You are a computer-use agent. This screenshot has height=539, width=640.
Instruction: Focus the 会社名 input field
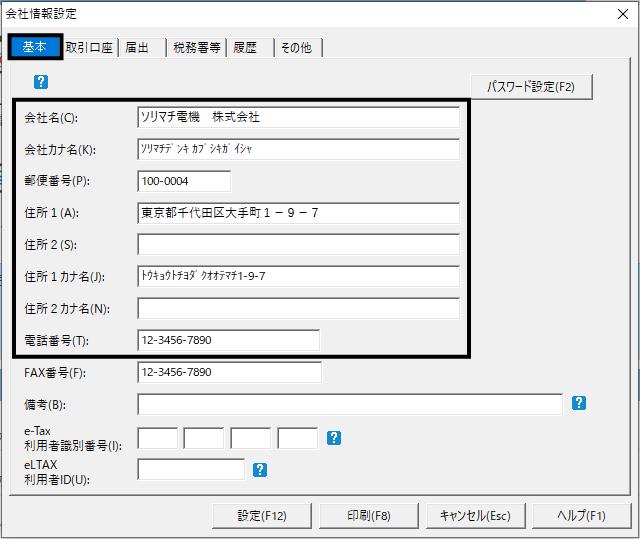[298, 117]
